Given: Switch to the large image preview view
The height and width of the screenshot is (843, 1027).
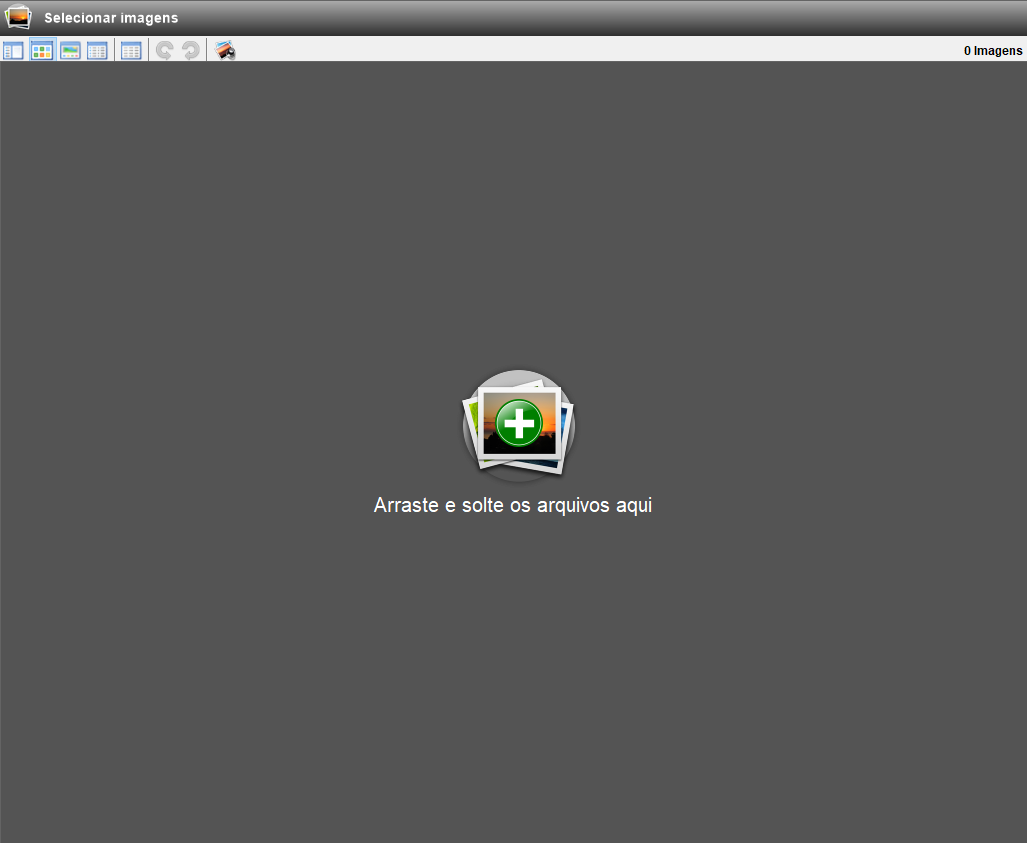Looking at the screenshot, I should tap(70, 50).
